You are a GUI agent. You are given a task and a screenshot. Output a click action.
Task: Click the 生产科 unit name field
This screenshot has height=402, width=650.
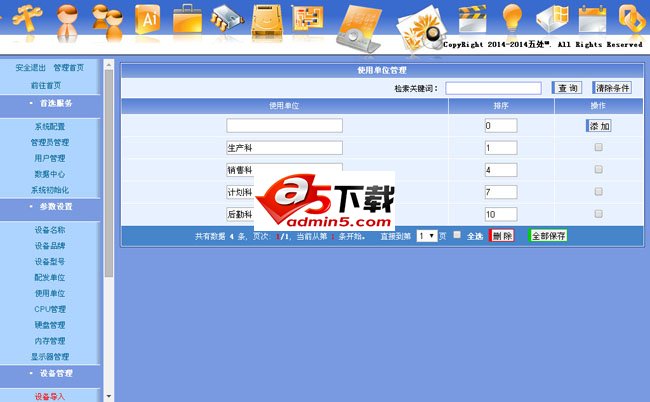click(x=284, y=148)
